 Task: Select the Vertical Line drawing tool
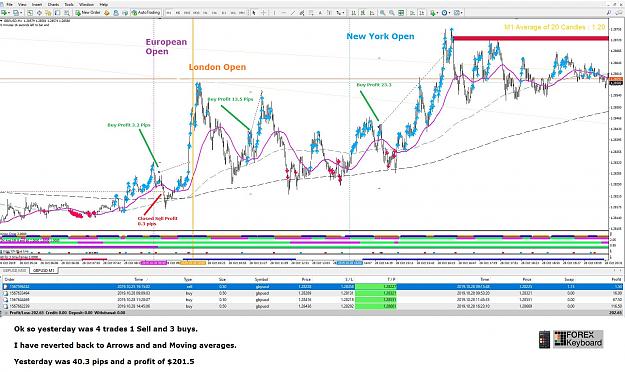pos(274,13)
